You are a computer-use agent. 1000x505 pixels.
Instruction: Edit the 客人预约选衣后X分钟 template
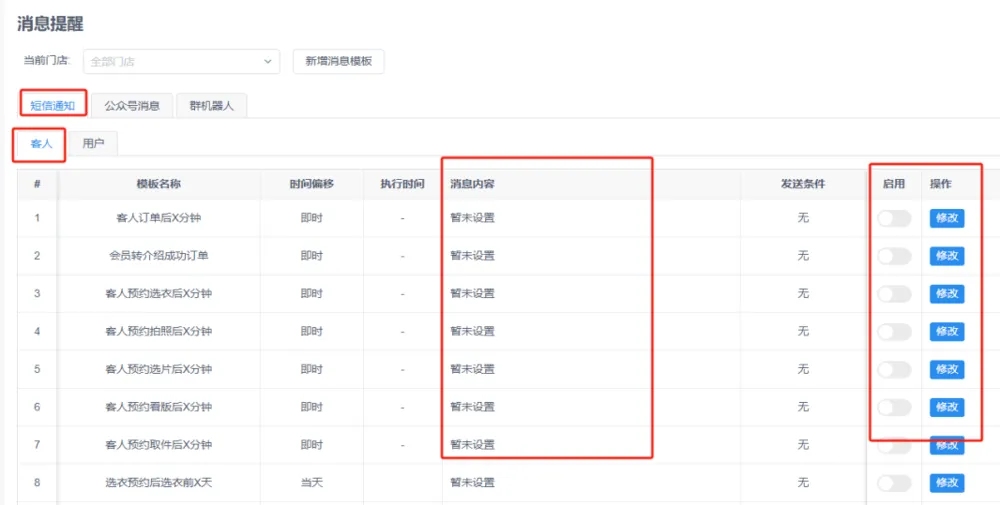click(x=946, y=294)
